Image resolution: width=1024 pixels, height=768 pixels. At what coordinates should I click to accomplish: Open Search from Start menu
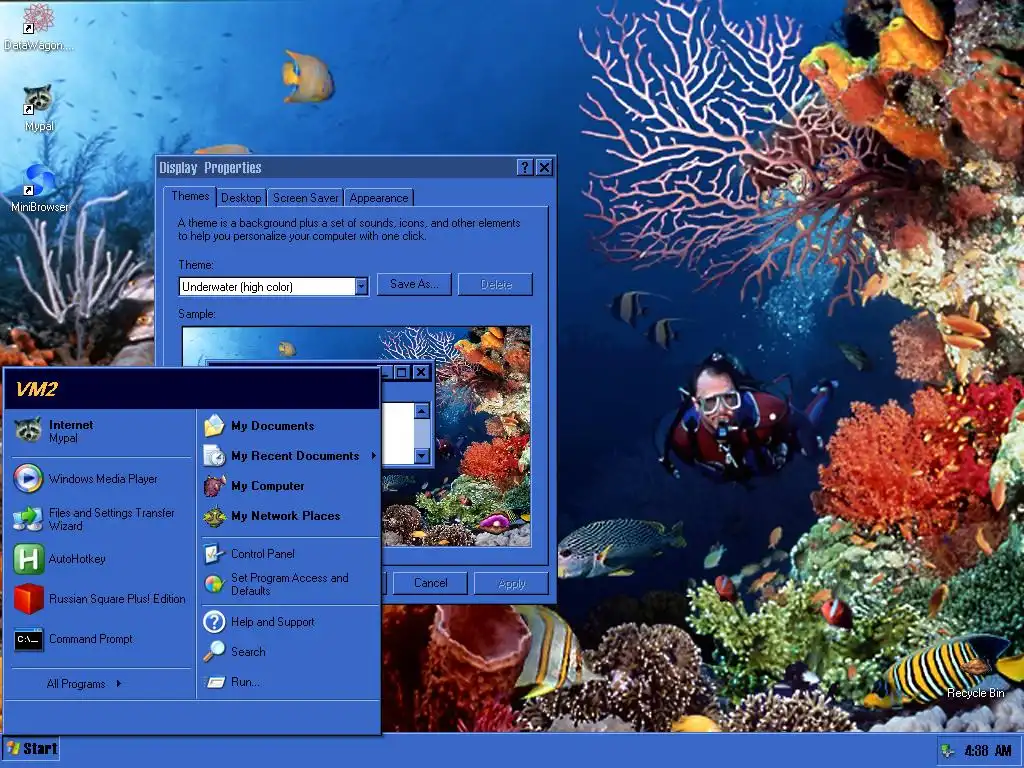tap(290, 652)
